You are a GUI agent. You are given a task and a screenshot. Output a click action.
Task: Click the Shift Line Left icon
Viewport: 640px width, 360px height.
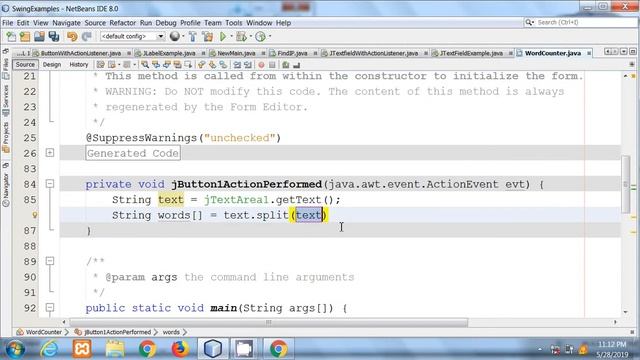(x=237, y=64)
